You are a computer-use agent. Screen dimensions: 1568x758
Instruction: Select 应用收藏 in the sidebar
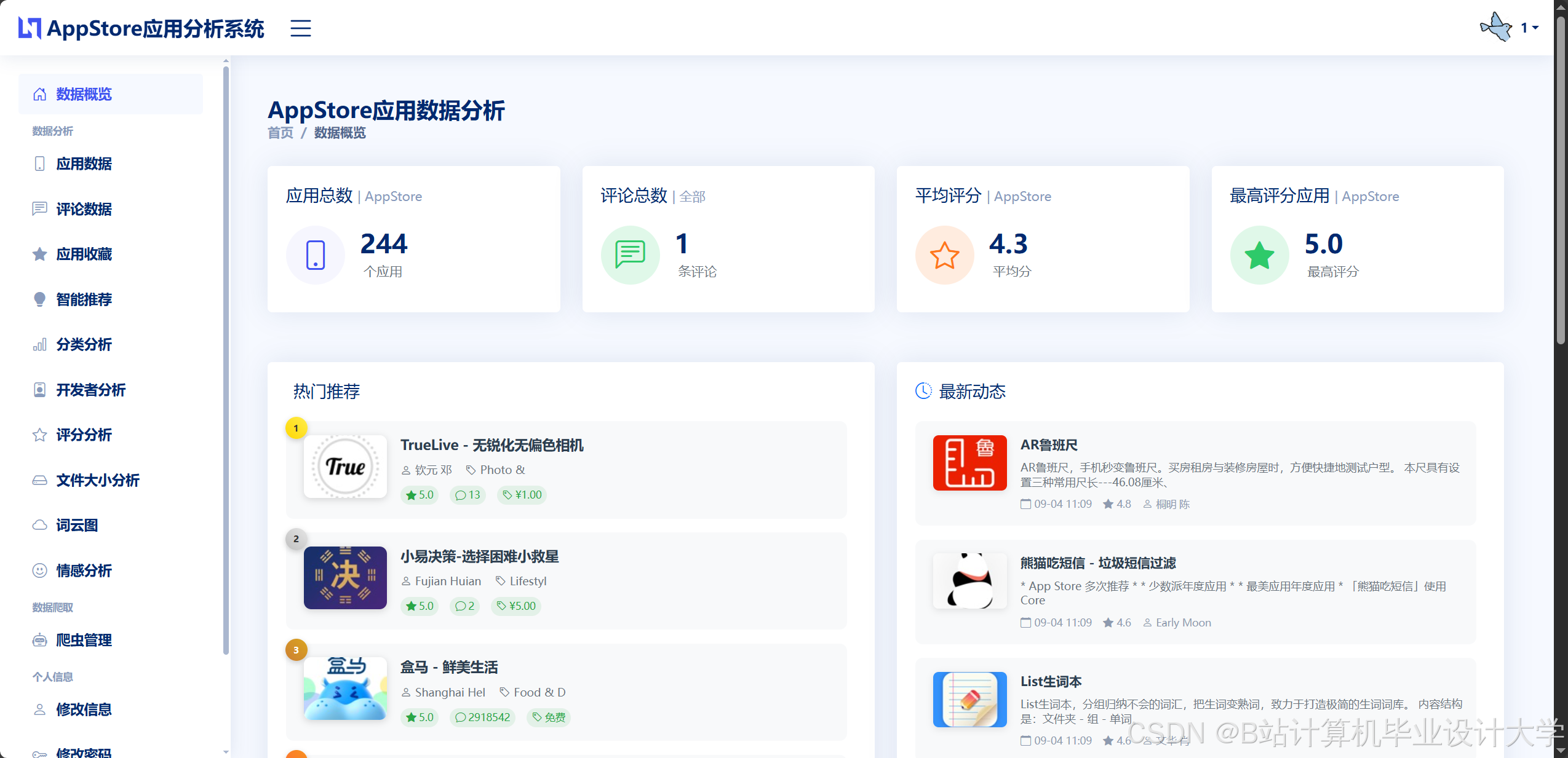click(x=84, y=254)
